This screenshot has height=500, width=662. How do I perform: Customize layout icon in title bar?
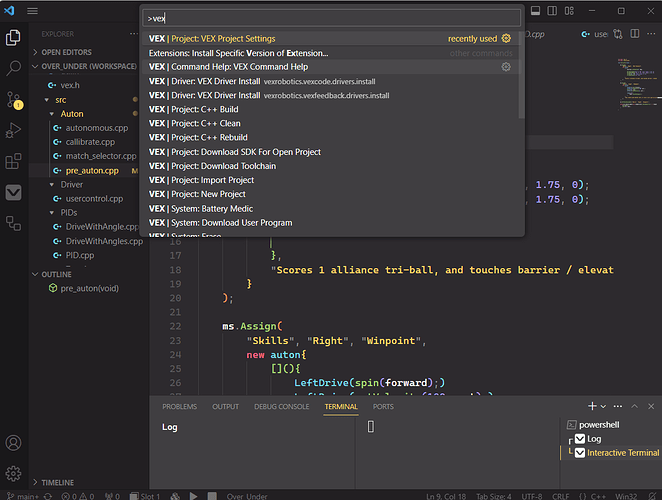(569, 11)
